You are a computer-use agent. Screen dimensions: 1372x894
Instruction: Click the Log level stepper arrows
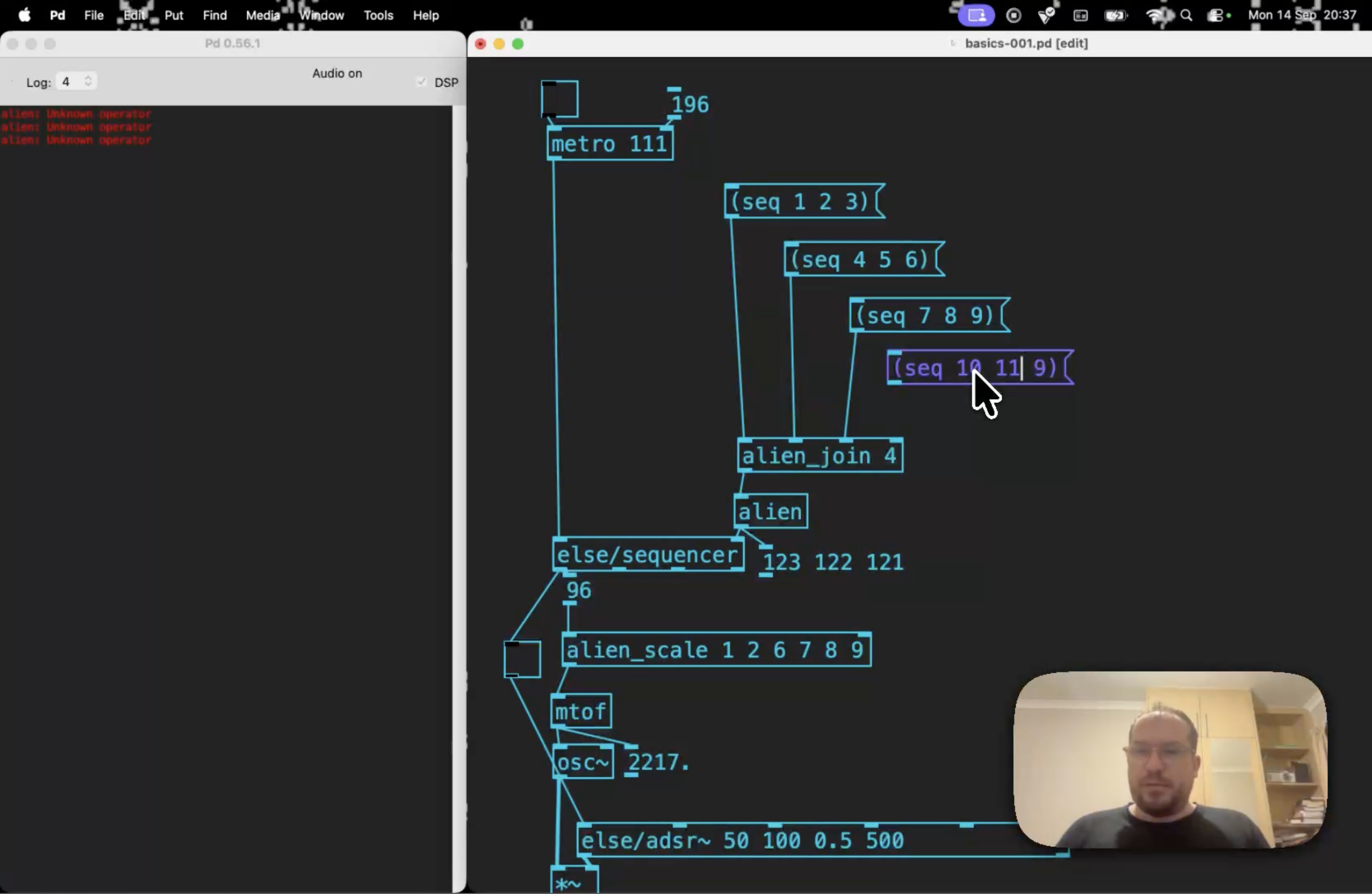pyautogui.click(x=88, y=81)
